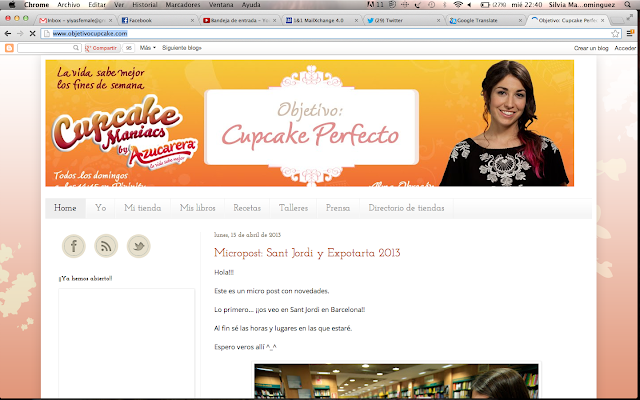
Task: Open the Yo page tab
Action: tap(100, 208)
